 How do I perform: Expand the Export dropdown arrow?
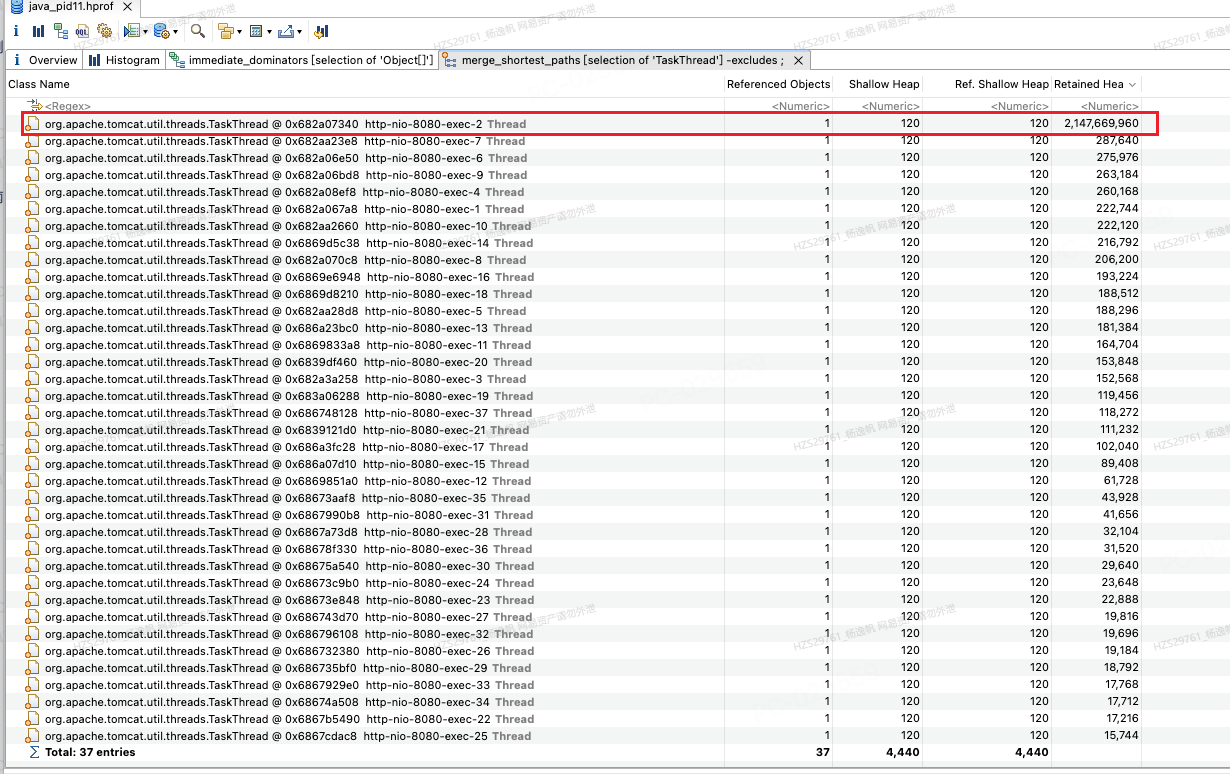click(x=299, y=32)
